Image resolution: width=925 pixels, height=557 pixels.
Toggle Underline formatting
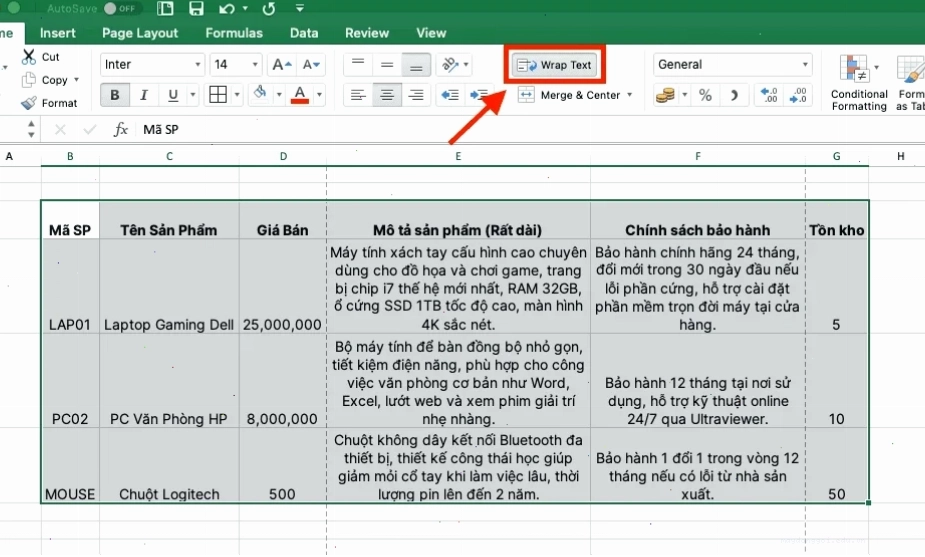click(x=173, y=95)
